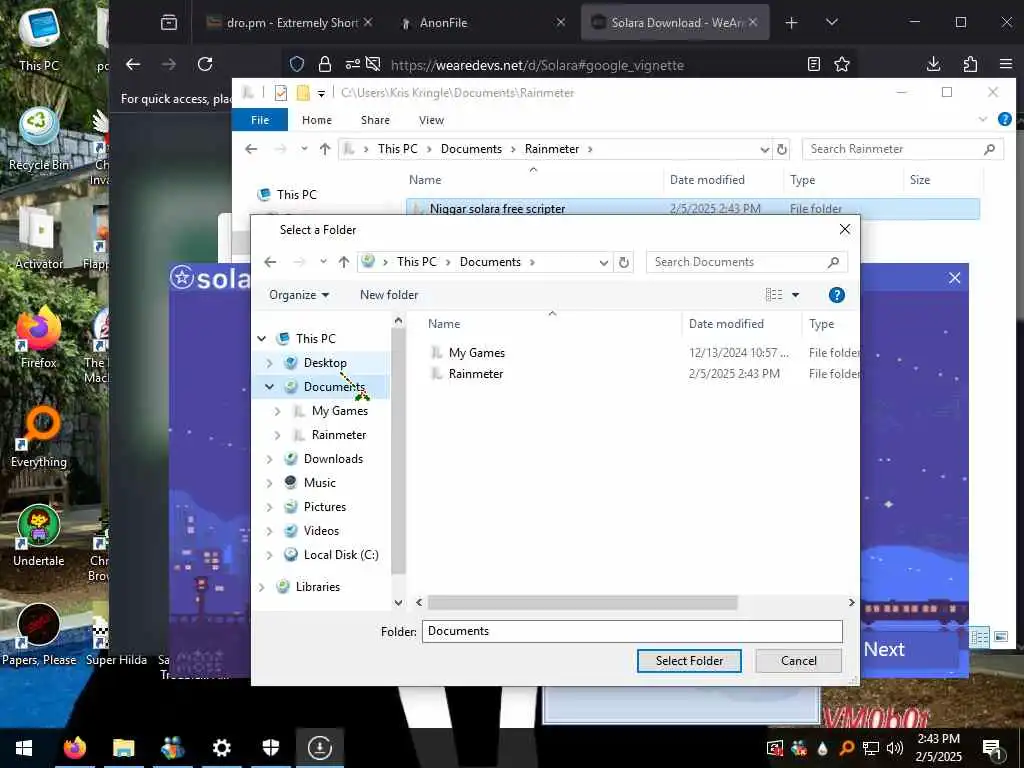
Task: Click Next in the Solara installer
Action: coord(884,649)
